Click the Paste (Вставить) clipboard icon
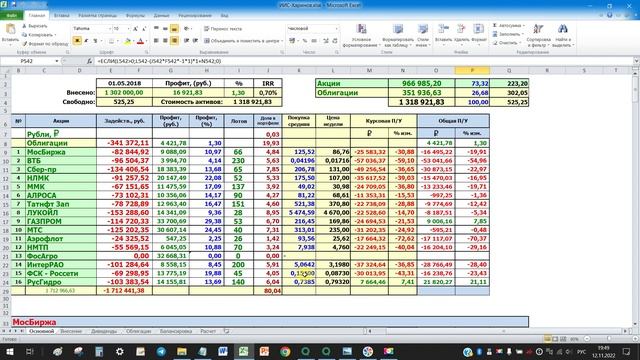The height and width of the screenshot is (360, 640). coord(10,29)
